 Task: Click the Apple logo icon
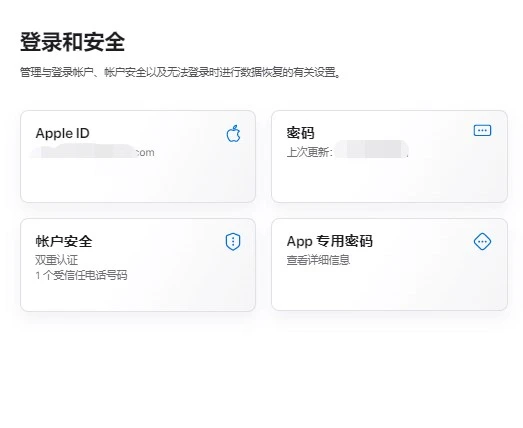pyautogui.click(x=233, y=134)
